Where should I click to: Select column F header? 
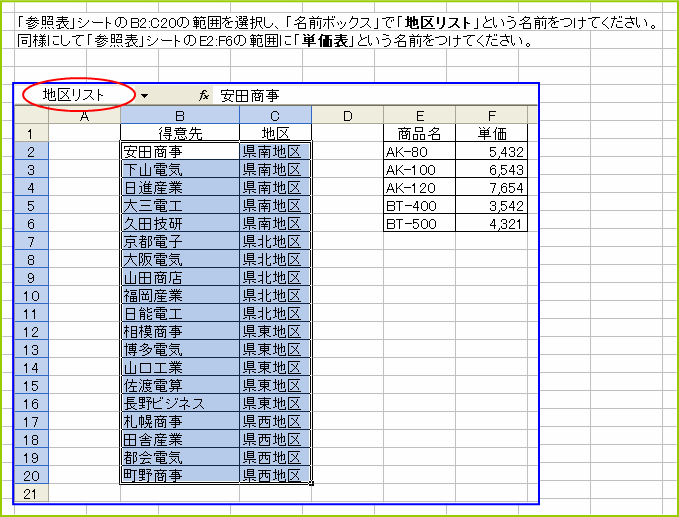[x=491, y=116]
